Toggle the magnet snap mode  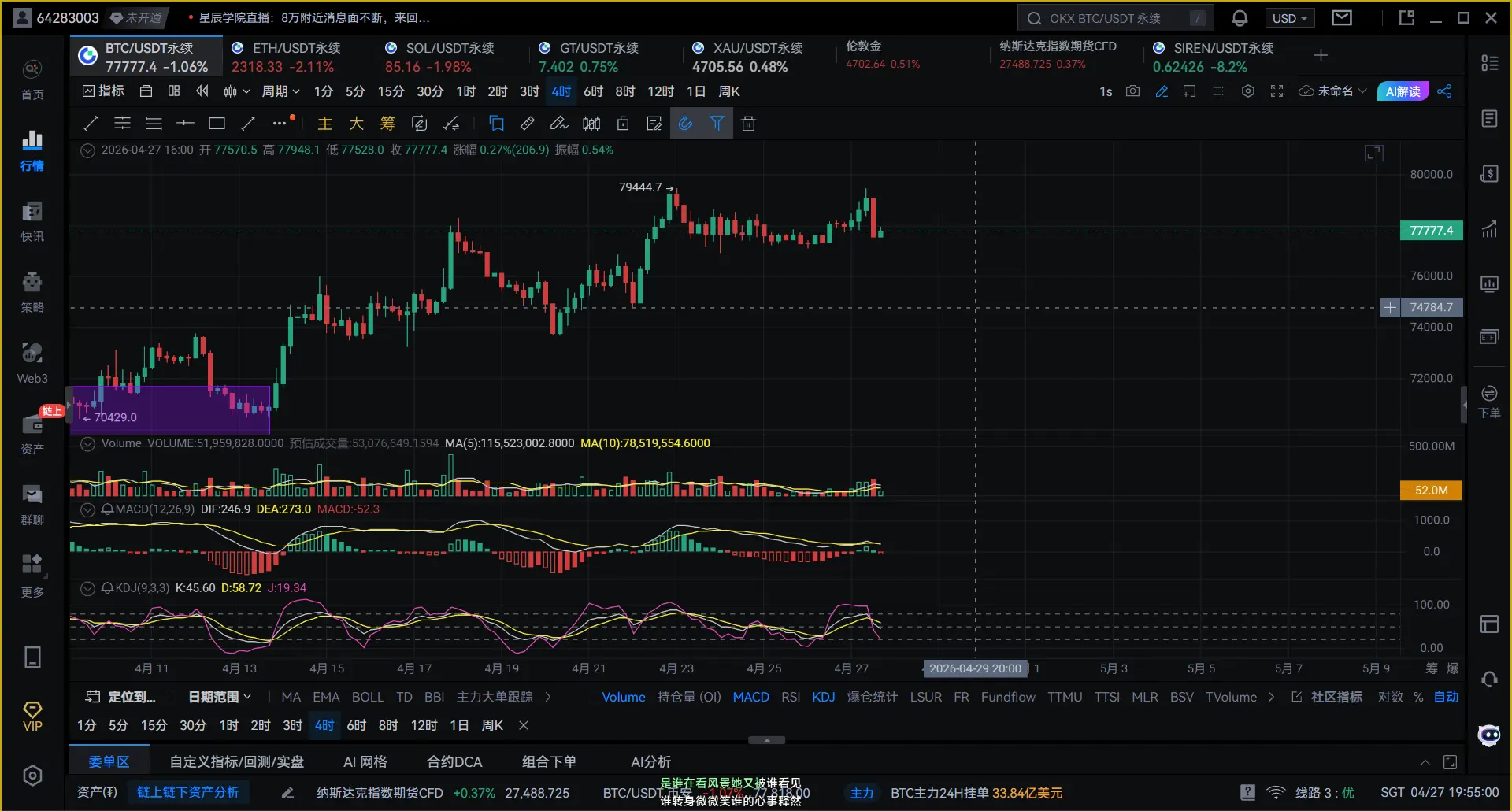tap(685, 124)
